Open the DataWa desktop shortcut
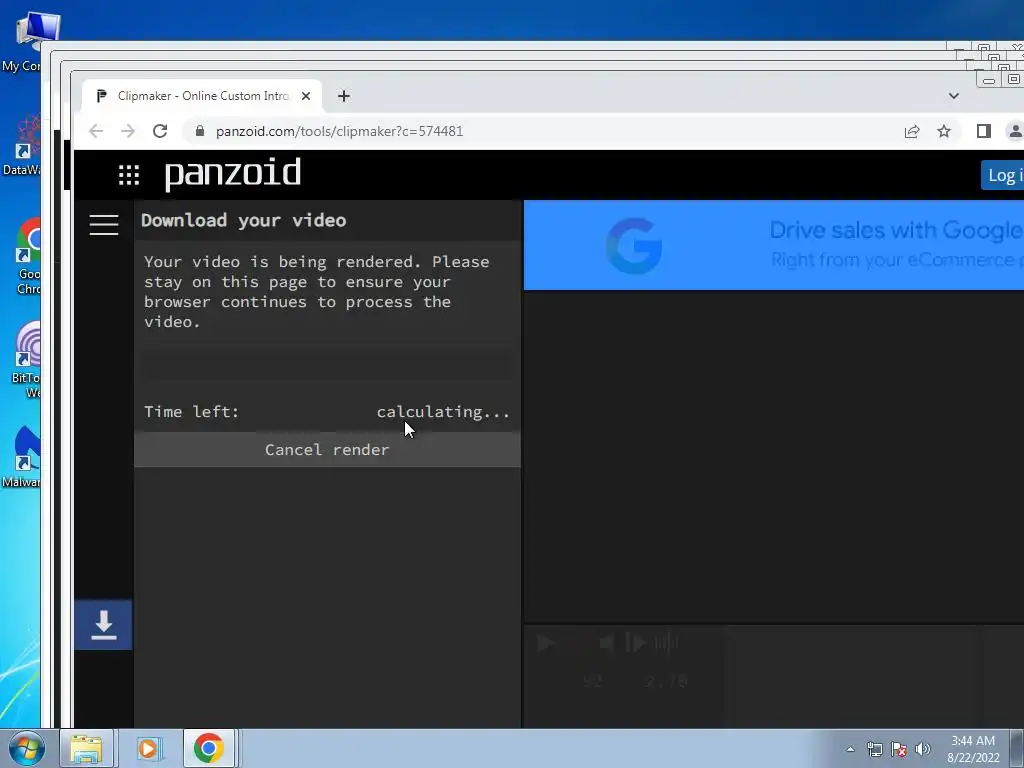The width and height of the screenshot is (1024, 768). point(22,145)
